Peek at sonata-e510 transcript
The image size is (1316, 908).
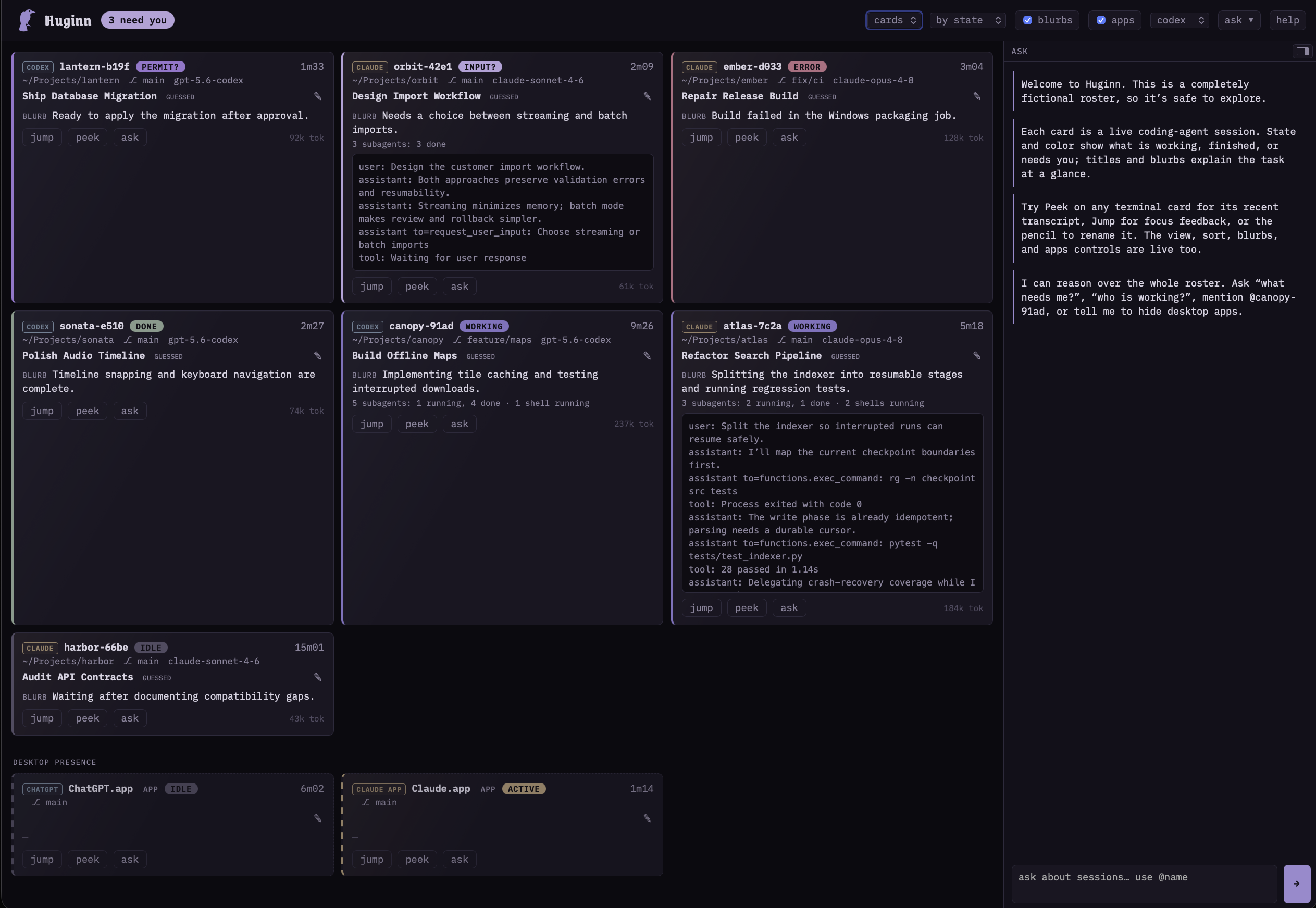click(88, 411)
